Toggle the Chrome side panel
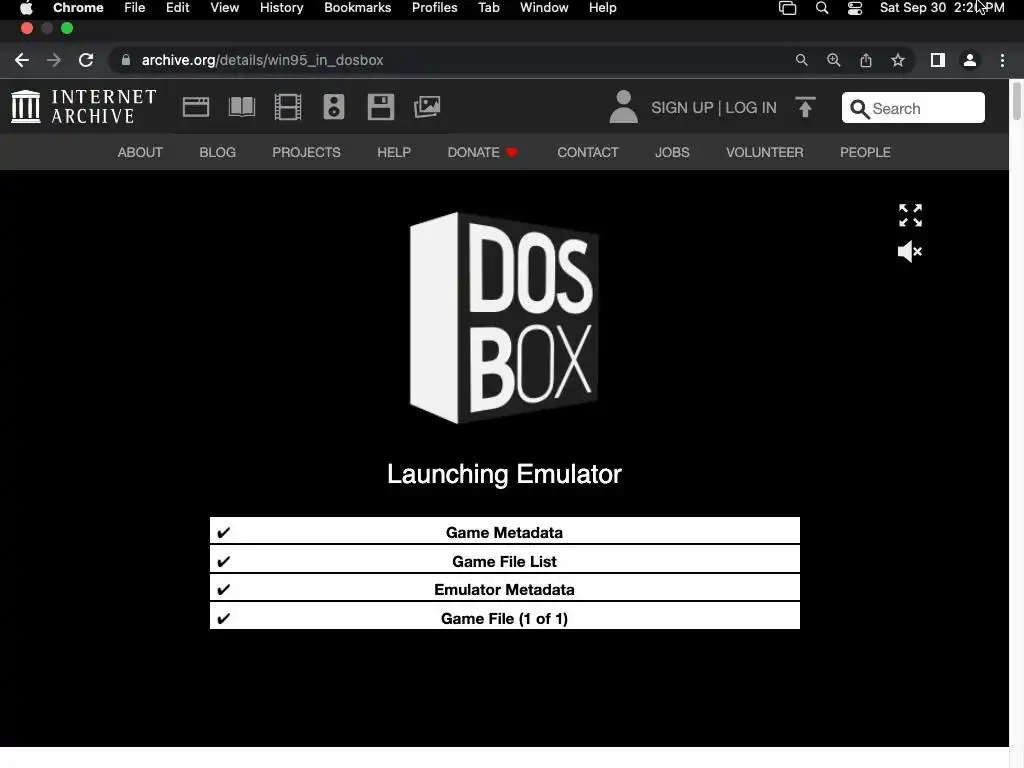Viewport: 1024px width, 768px height. (938, 60)
